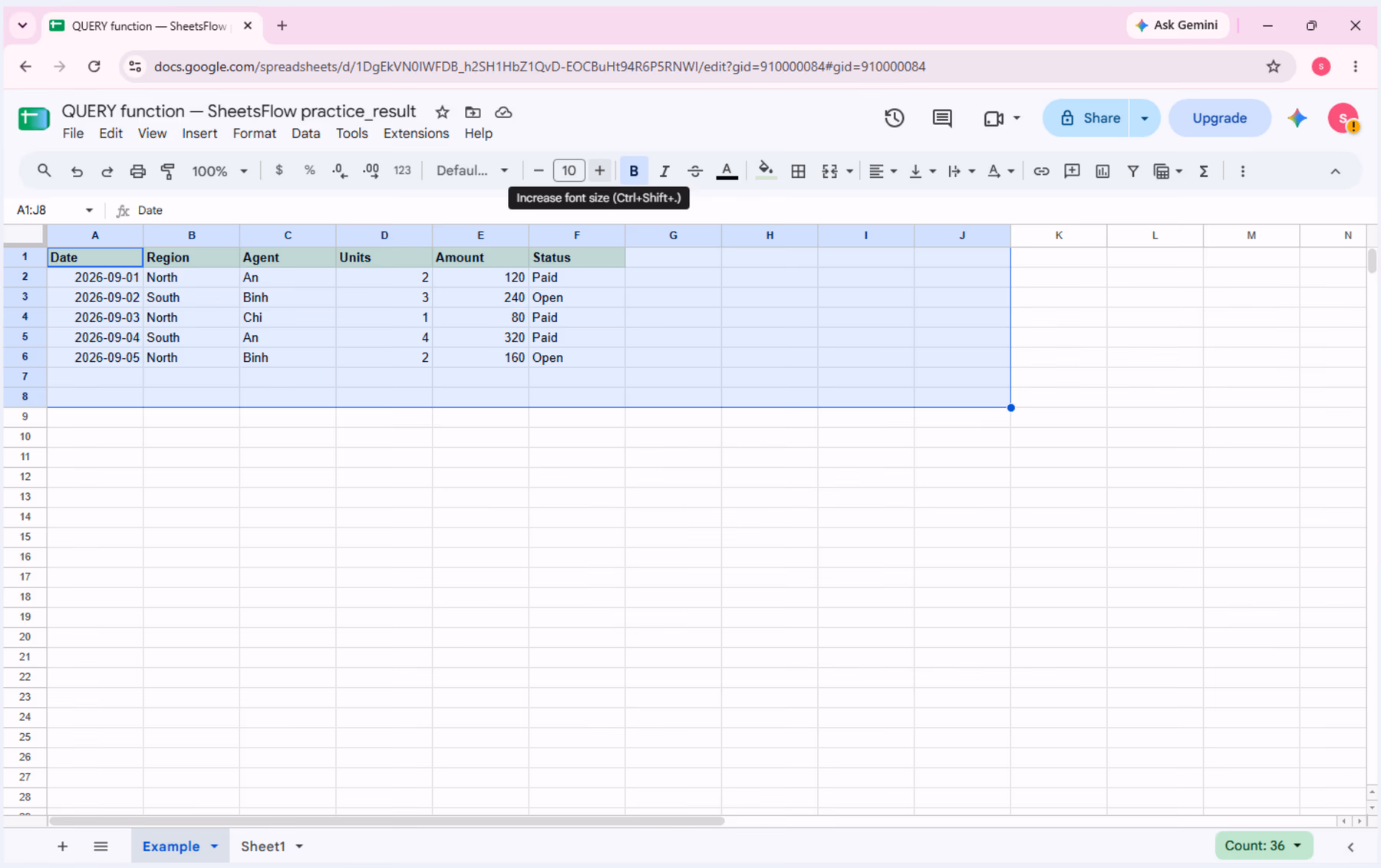Open Count: 36 summary dropdown

[1263, 845]
